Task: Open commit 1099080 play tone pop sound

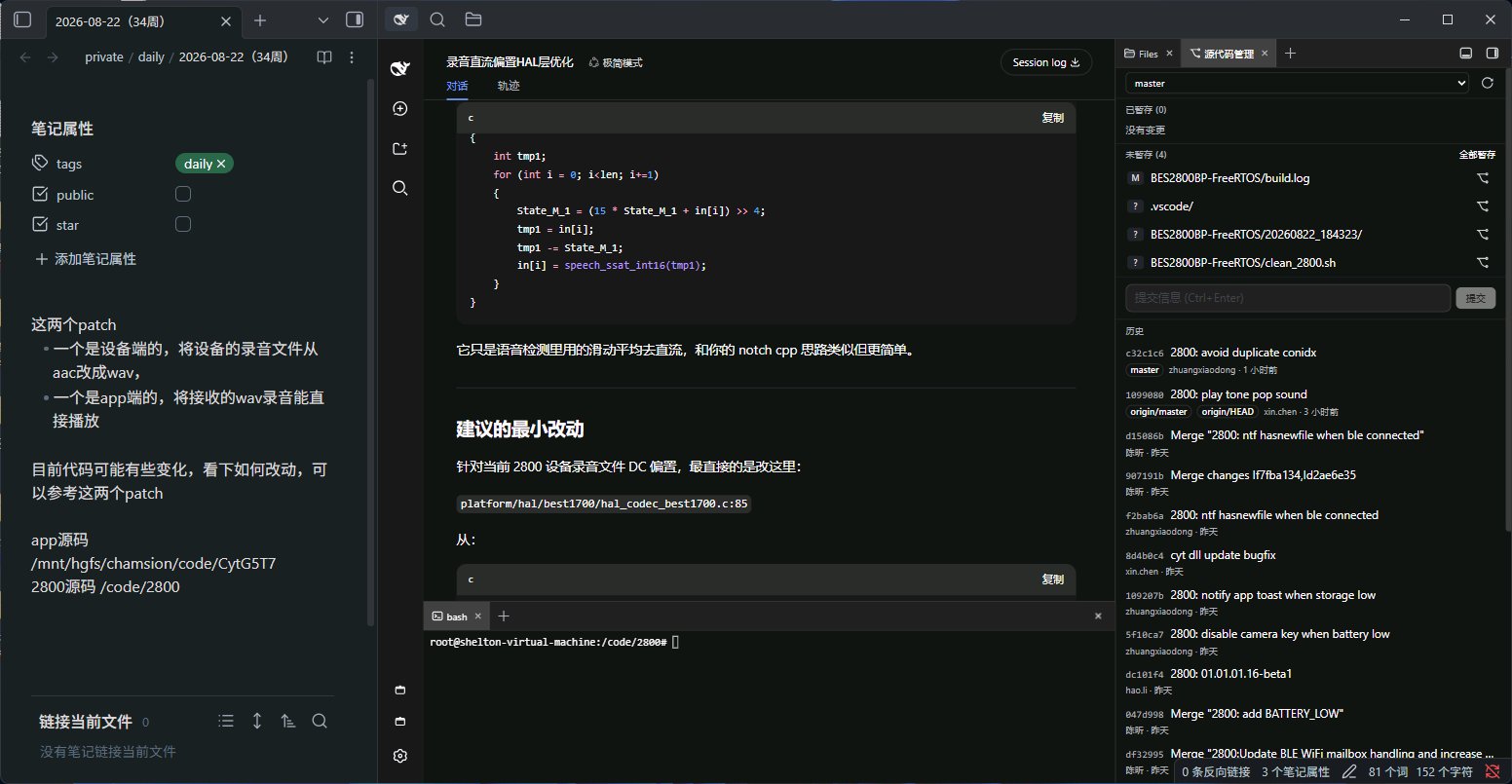Action: (1310, 403)
